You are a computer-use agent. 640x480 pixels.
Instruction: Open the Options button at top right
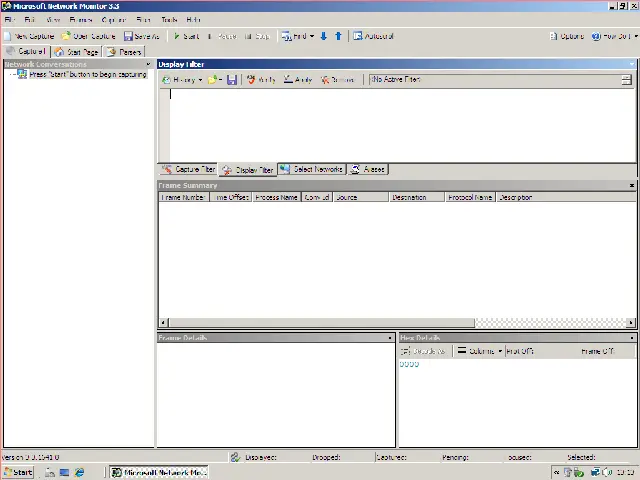[x=567, y=36]
